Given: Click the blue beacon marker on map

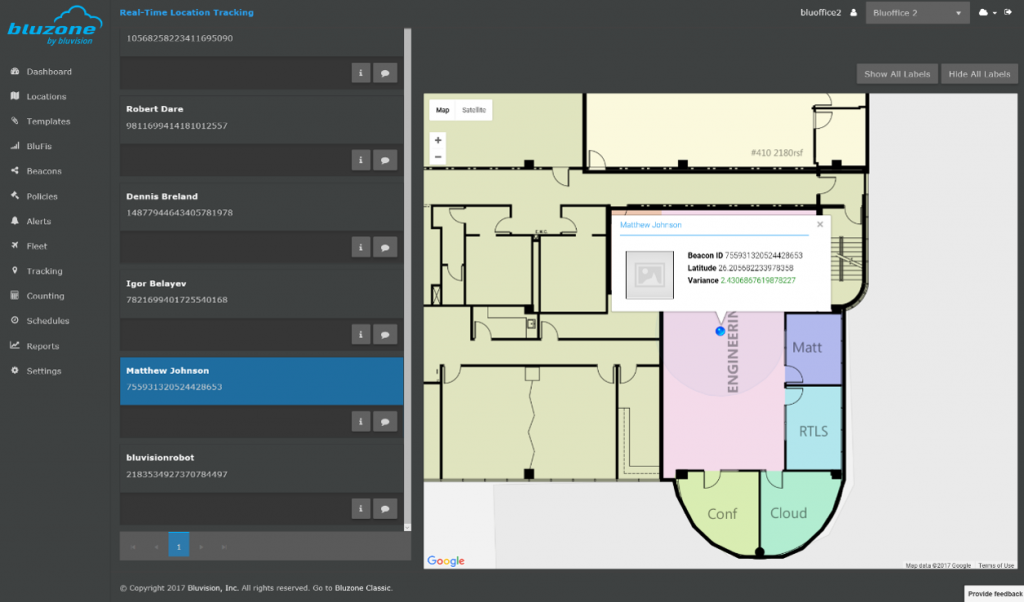Looking at the screenshot, I should (x=720, y=331).
